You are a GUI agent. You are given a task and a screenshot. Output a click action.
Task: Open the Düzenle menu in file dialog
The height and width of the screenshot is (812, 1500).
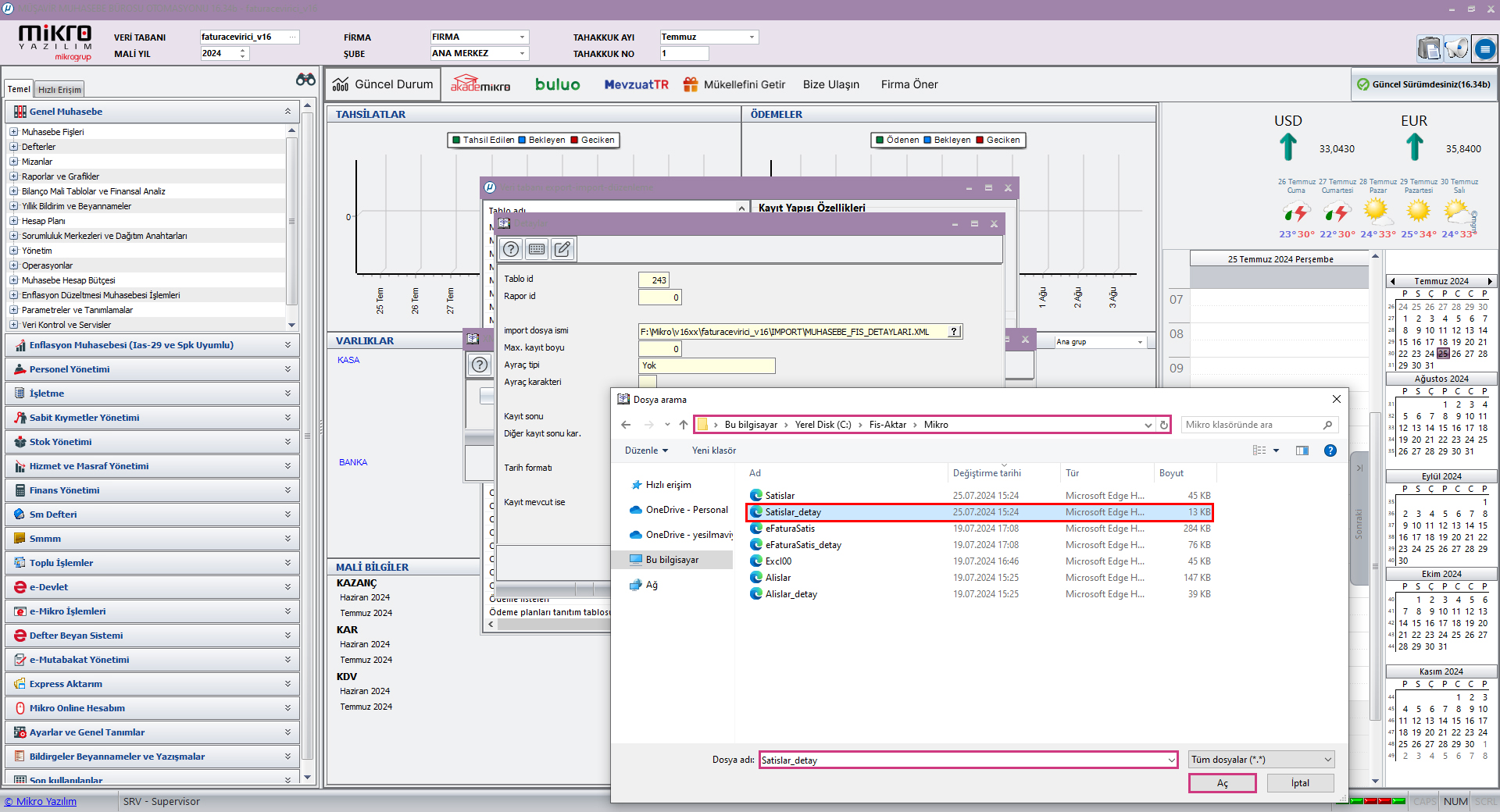pyautogui.click(x=646, y=451)
